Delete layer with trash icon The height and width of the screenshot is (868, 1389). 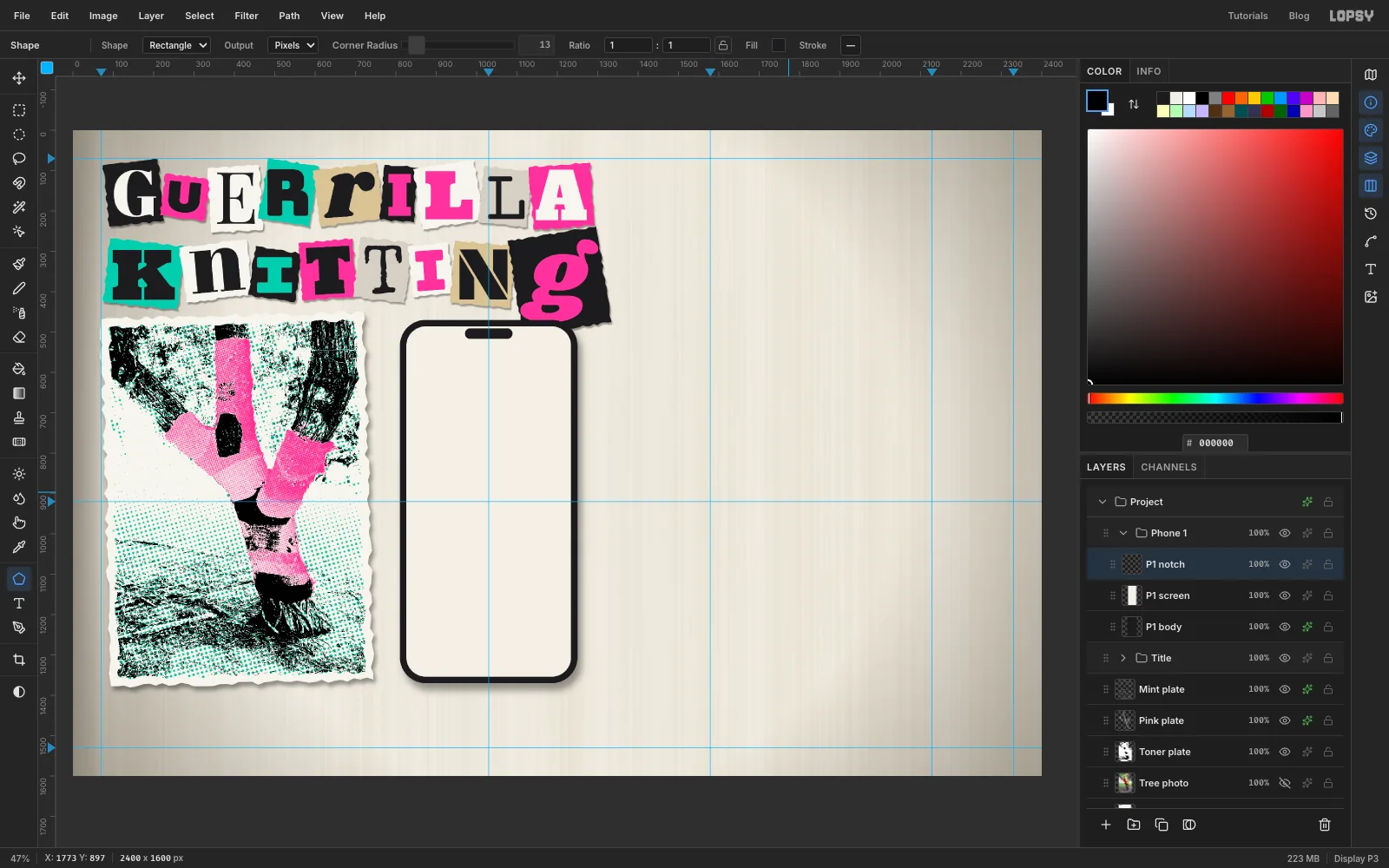click(1325, 825)
